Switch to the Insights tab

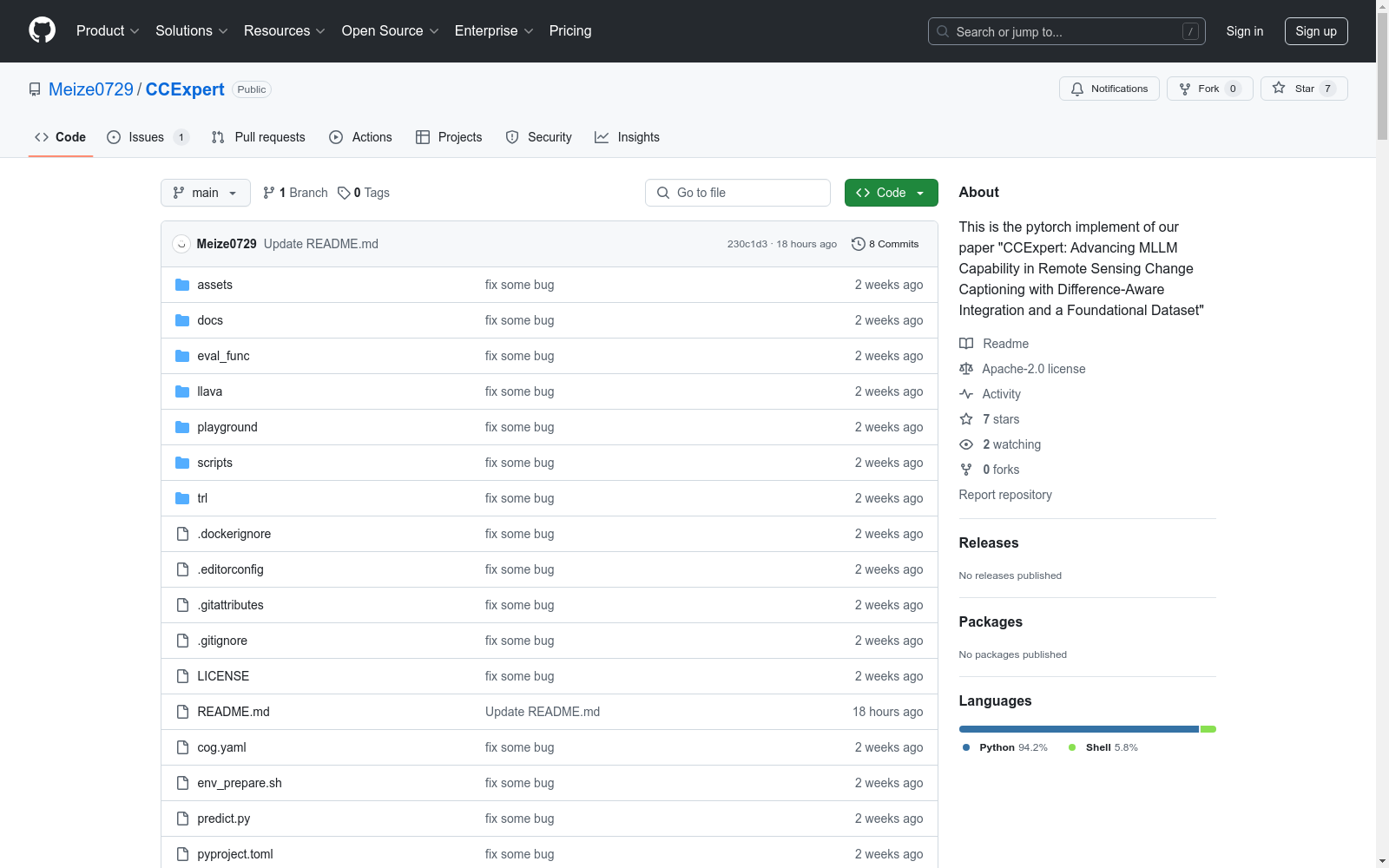point(627,137)
